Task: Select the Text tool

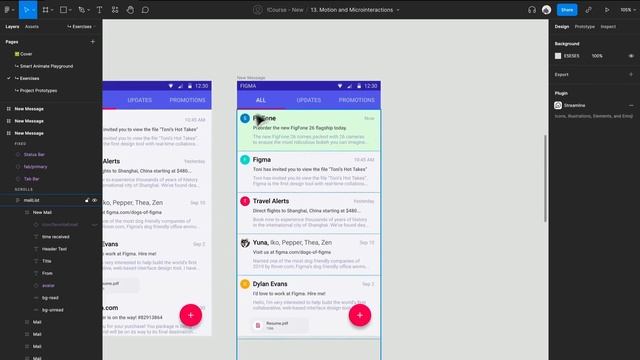Action: pos(99,10)
